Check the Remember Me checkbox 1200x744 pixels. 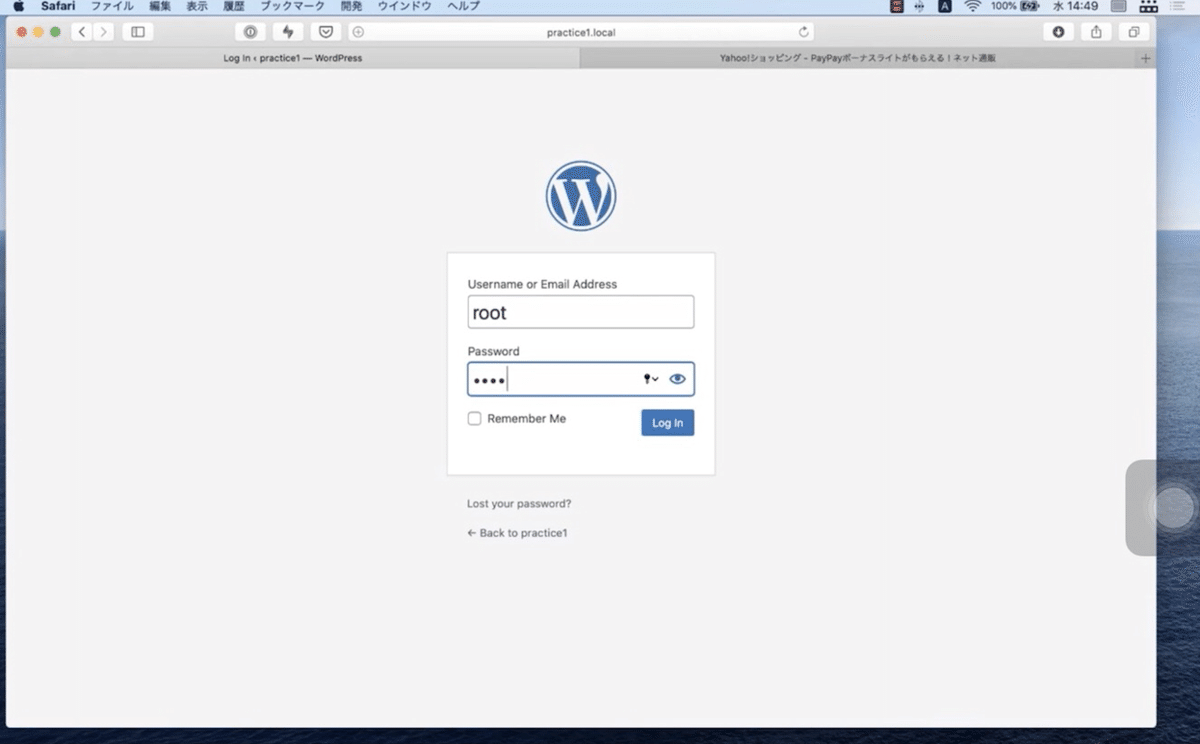coord(475,419)
